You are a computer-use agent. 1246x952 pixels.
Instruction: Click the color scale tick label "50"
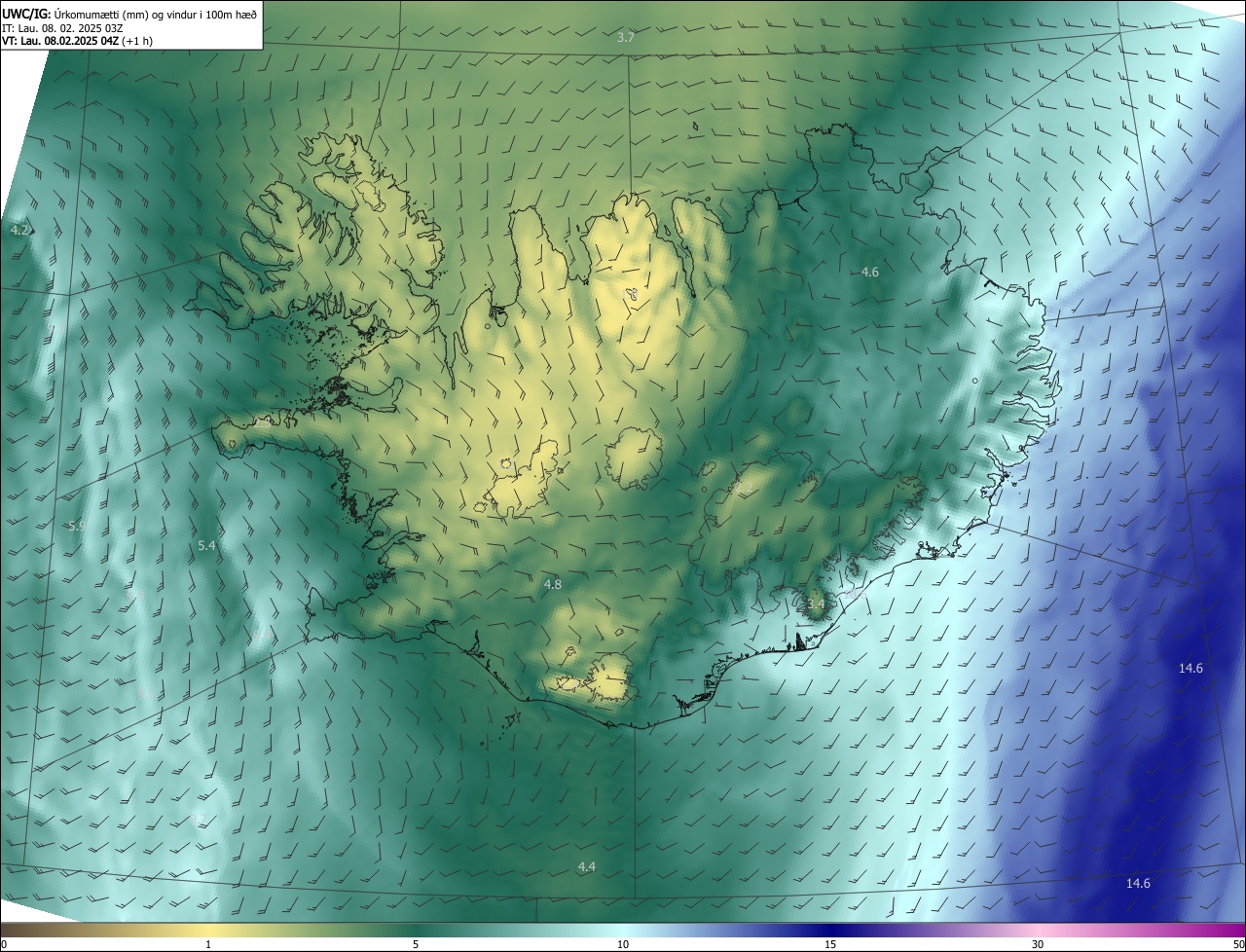[1238, 944]
